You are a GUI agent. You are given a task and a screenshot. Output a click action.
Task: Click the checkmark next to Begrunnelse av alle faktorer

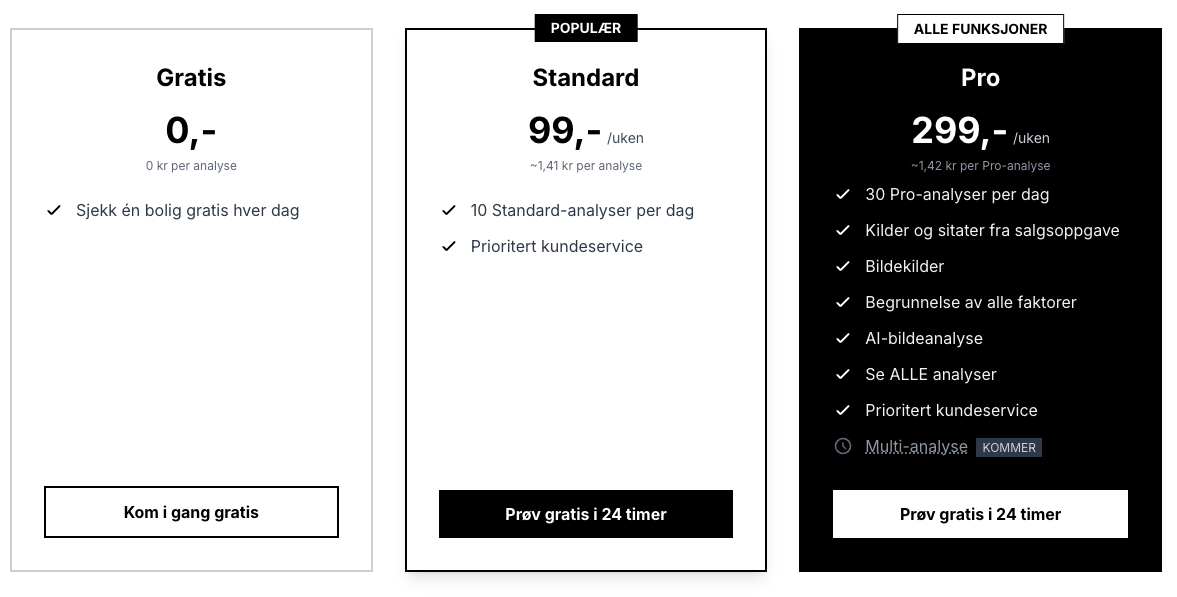843,302
